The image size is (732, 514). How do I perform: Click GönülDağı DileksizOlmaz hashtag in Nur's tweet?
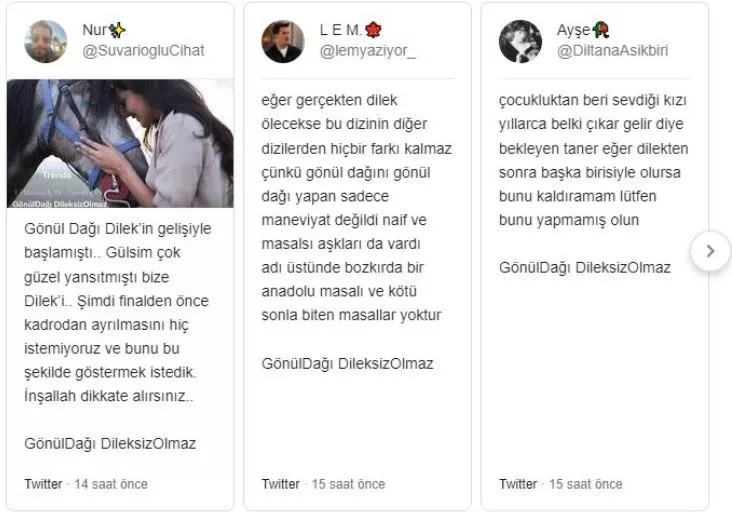pos(110,443)
